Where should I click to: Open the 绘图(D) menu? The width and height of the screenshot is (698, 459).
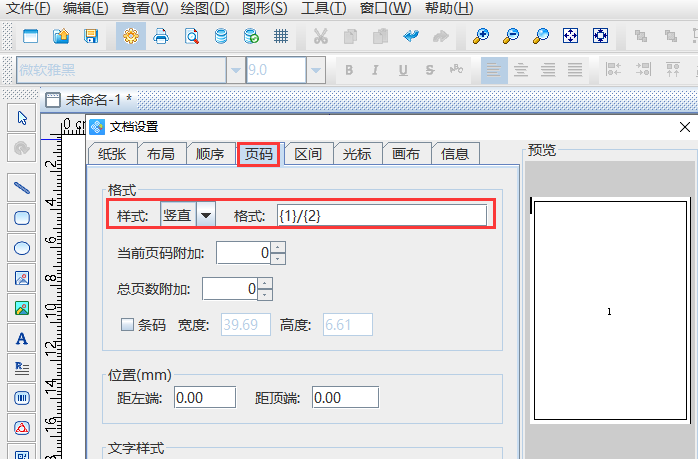click(205, 8)
